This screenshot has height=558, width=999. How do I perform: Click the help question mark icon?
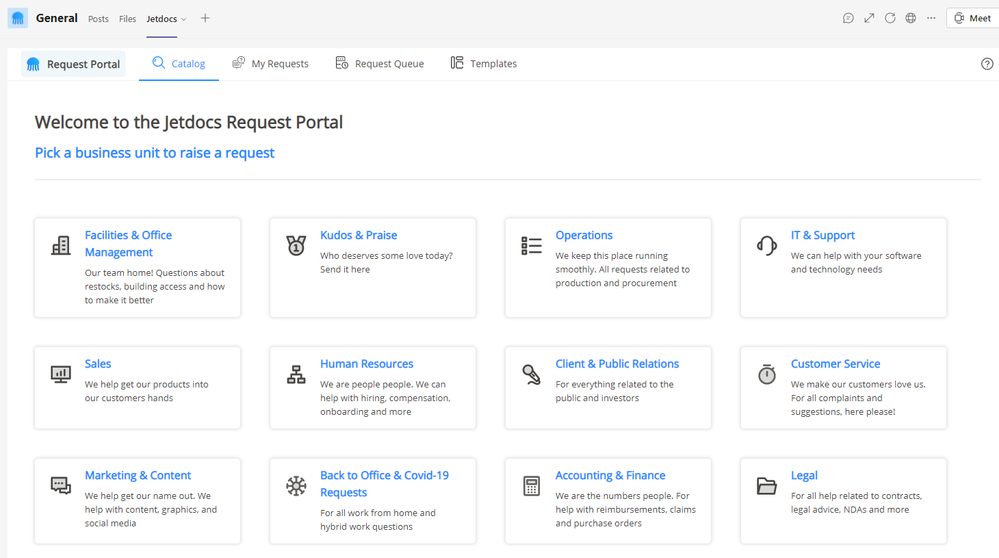point(987,64)
